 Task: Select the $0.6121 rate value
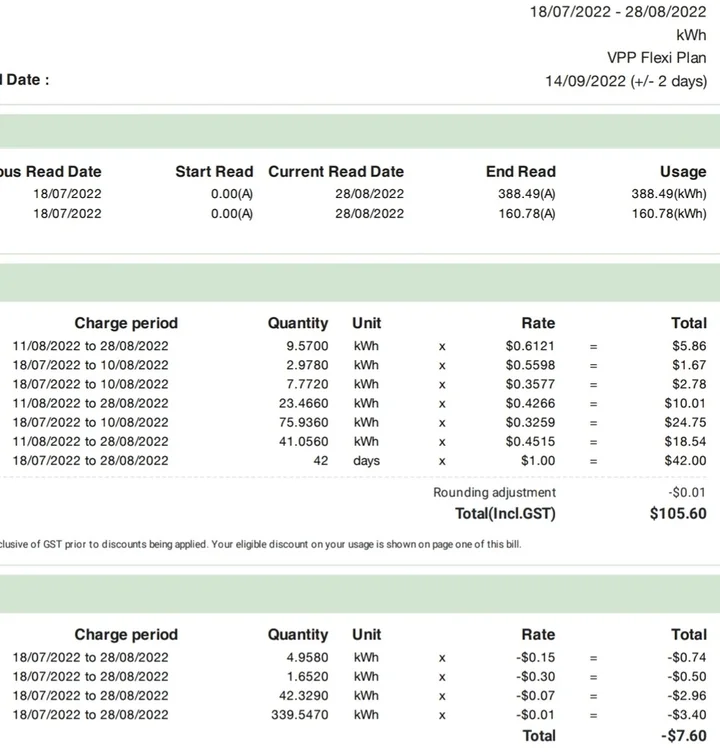530,346
